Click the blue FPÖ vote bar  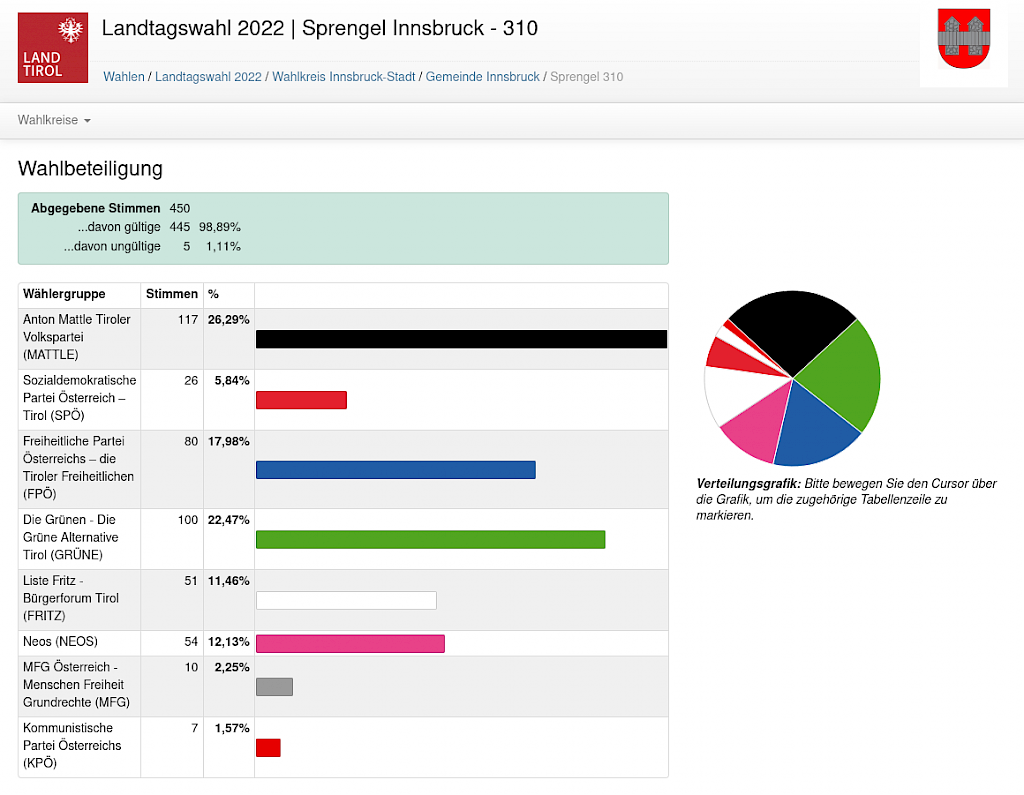coord(396,470)
